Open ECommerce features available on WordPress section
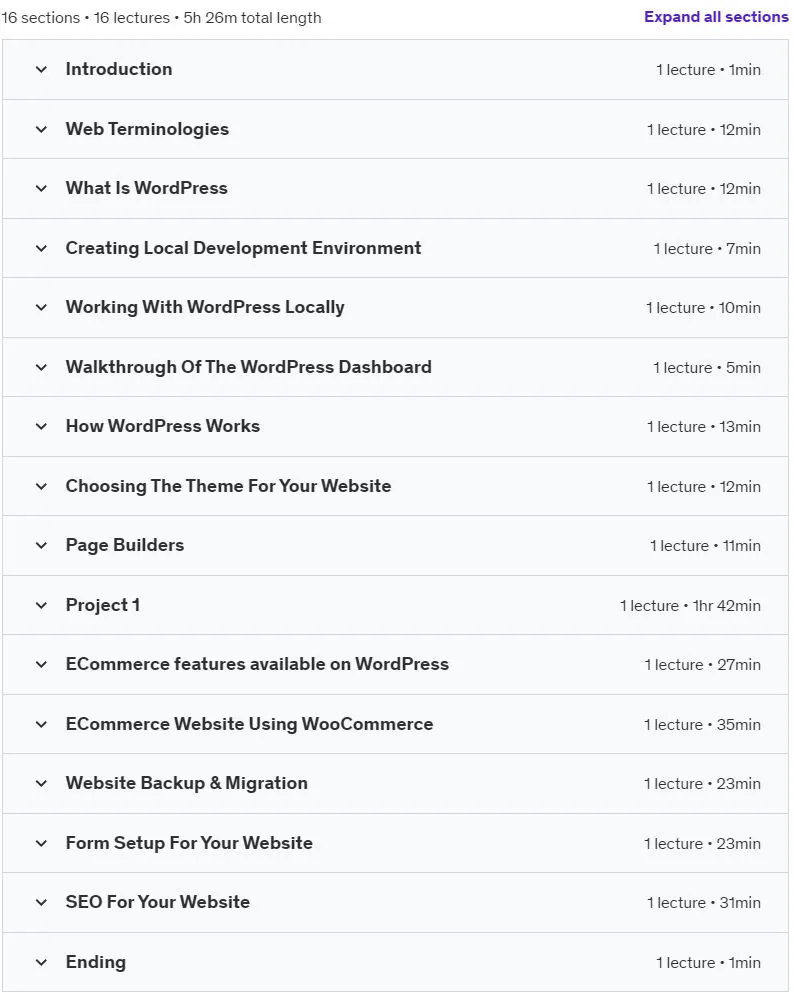Image resolution: width=795 pixels, height=995 pixels. click(395, 664)
